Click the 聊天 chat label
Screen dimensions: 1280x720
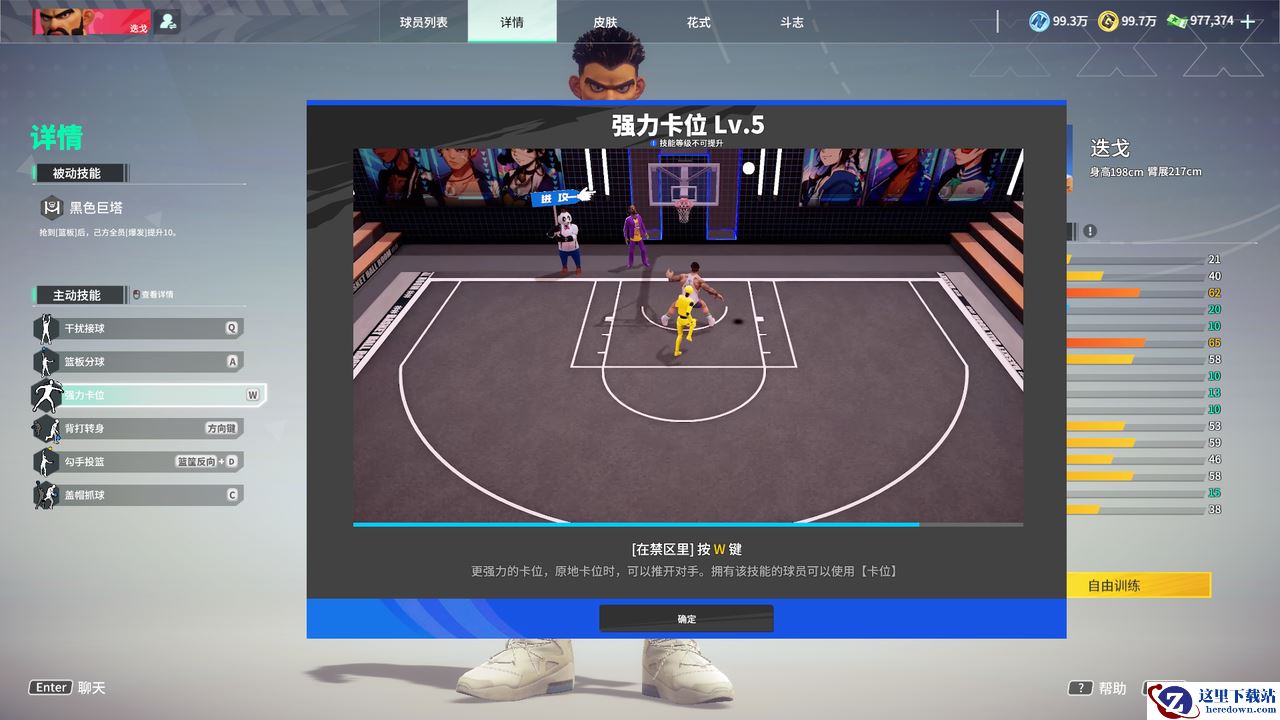(92, 688)
